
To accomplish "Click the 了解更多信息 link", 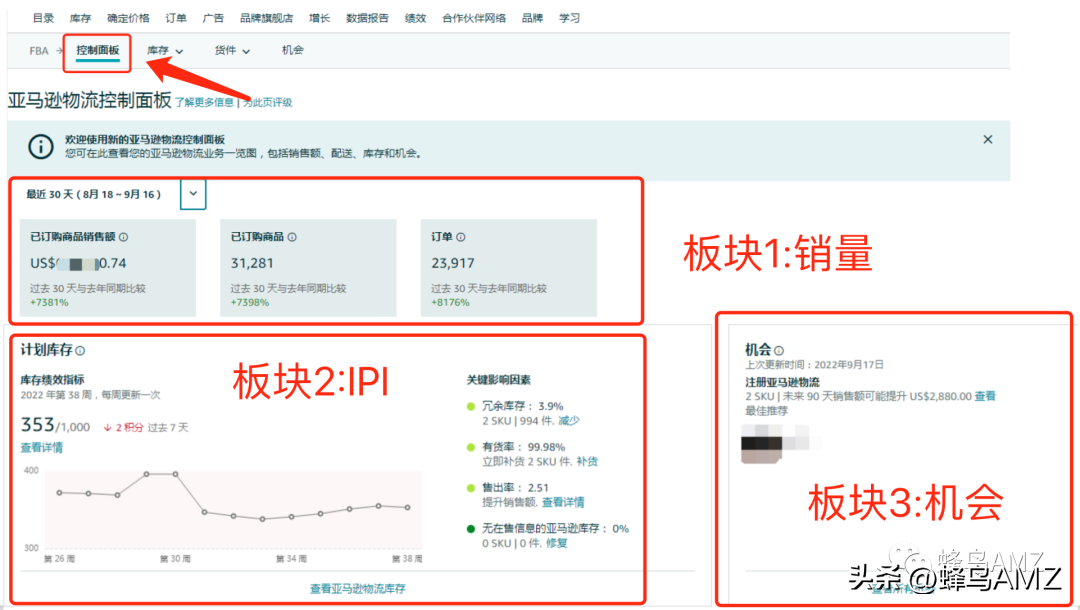I will pos(205,103).
